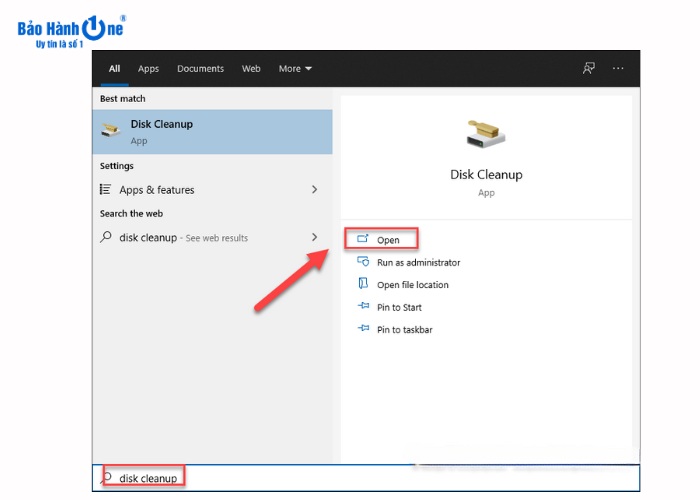Click the App label under preview title
Screen dimensions: 700x500
(x=486, y=193)
